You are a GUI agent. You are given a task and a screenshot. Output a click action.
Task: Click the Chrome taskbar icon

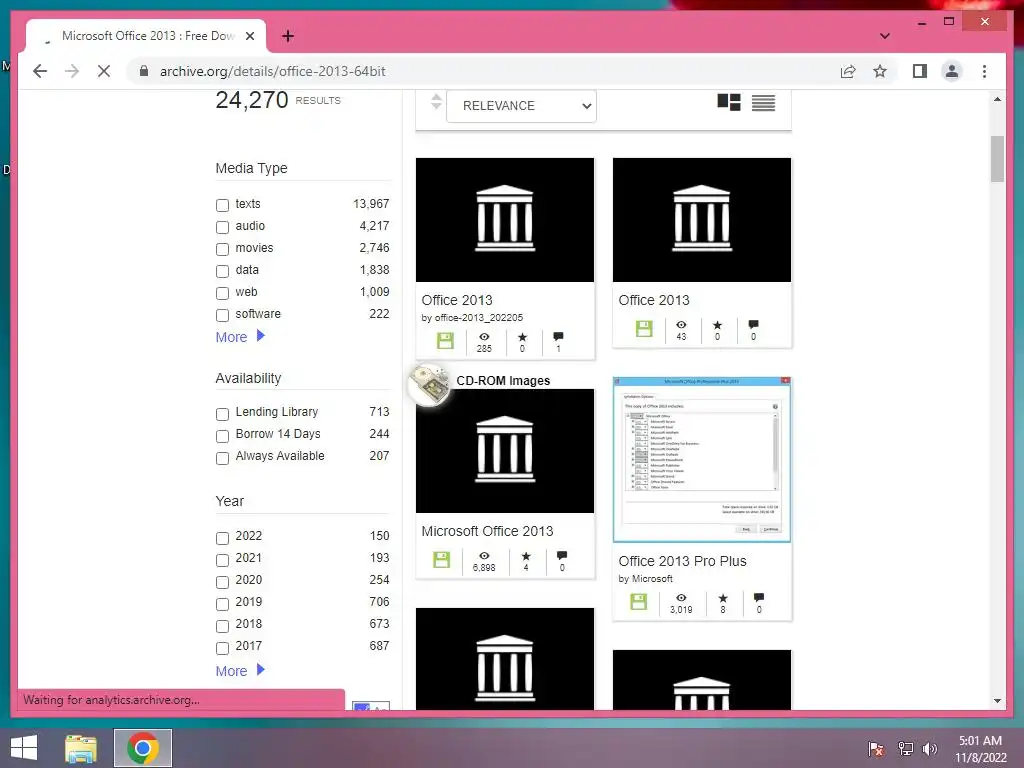coord(143,748)
